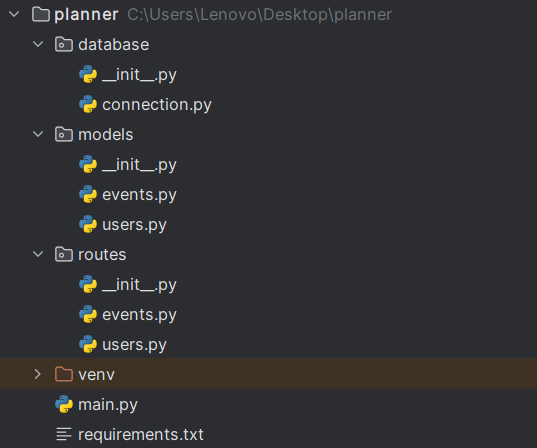The width and height of the screenshot is (537, 448).
Task: Click the planner project folder icon
Action: click(x=41, y=14)
